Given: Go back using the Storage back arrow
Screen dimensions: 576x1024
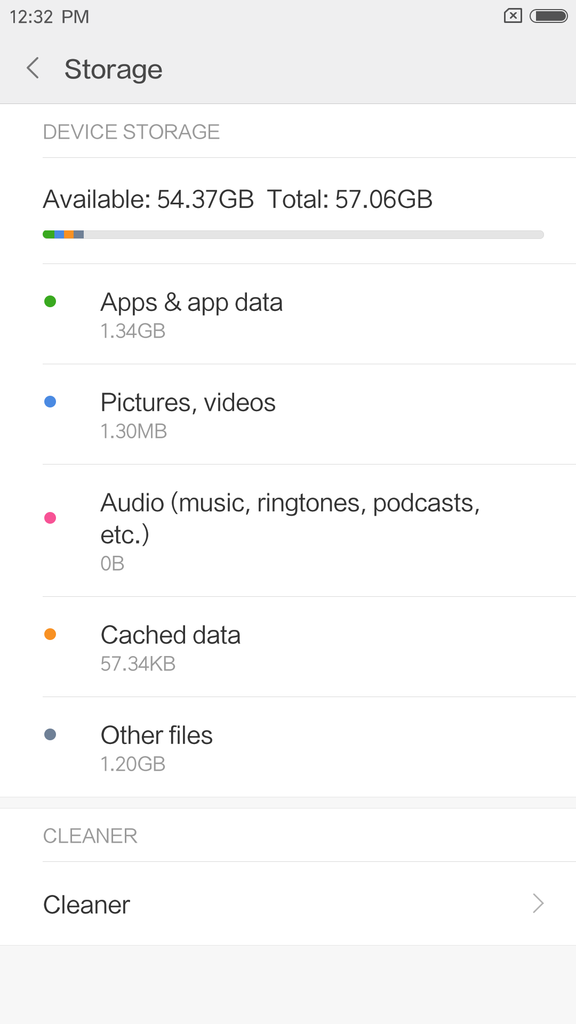Looking at the screenshot, I should pos(33,68).
